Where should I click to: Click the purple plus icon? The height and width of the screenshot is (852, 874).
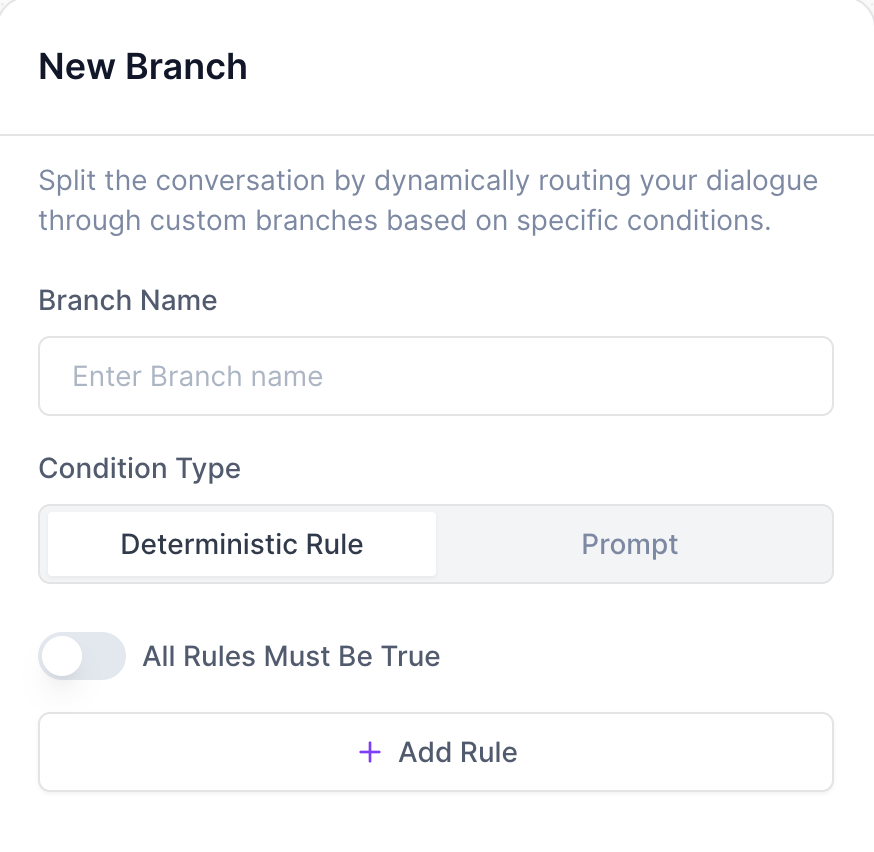tap(370, 752)
